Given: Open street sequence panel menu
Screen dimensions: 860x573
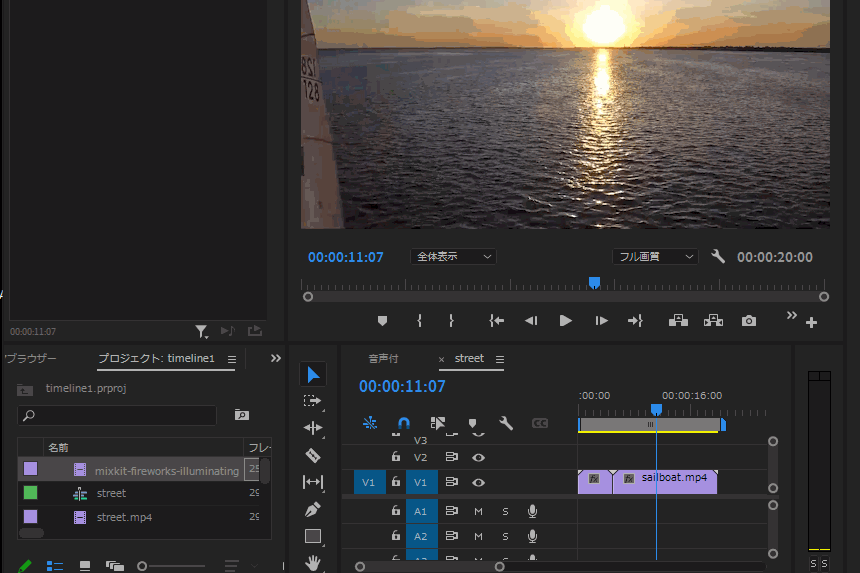Looking at the screenshot, I should (500, 359).
